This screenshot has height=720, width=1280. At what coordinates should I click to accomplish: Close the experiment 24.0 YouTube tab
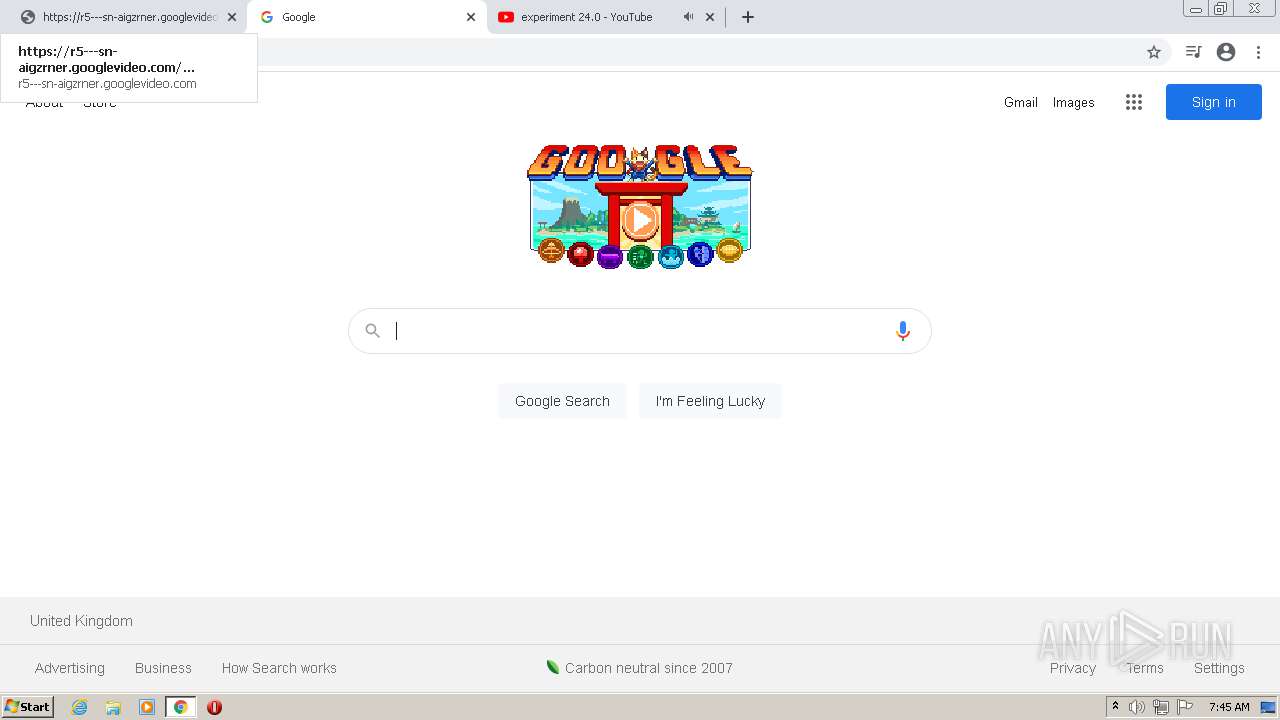(x=710, y=17)
